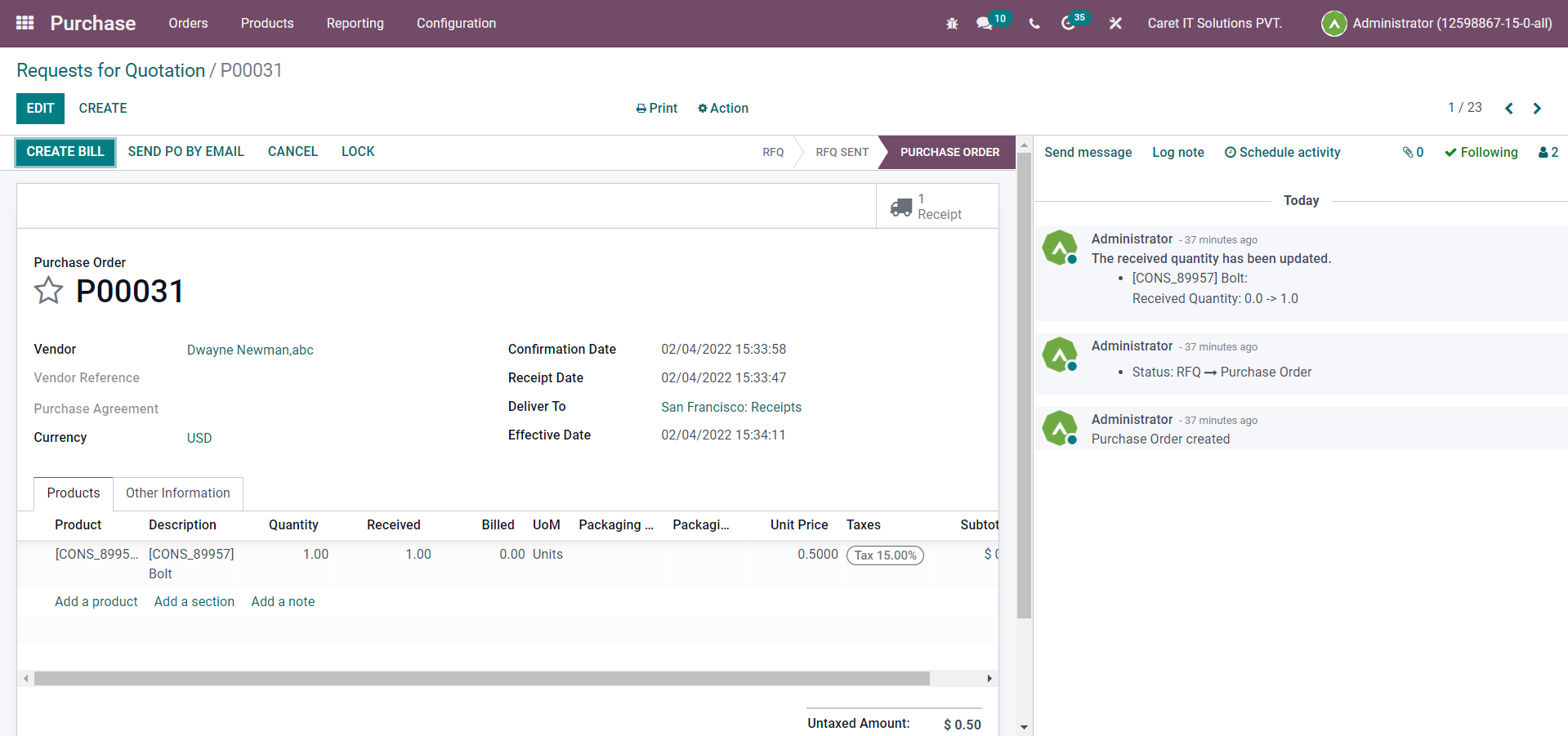The height and width of the screenshot is (736, 1568).
Task: Click the phone call icon
Action: tap(1034, 24)
